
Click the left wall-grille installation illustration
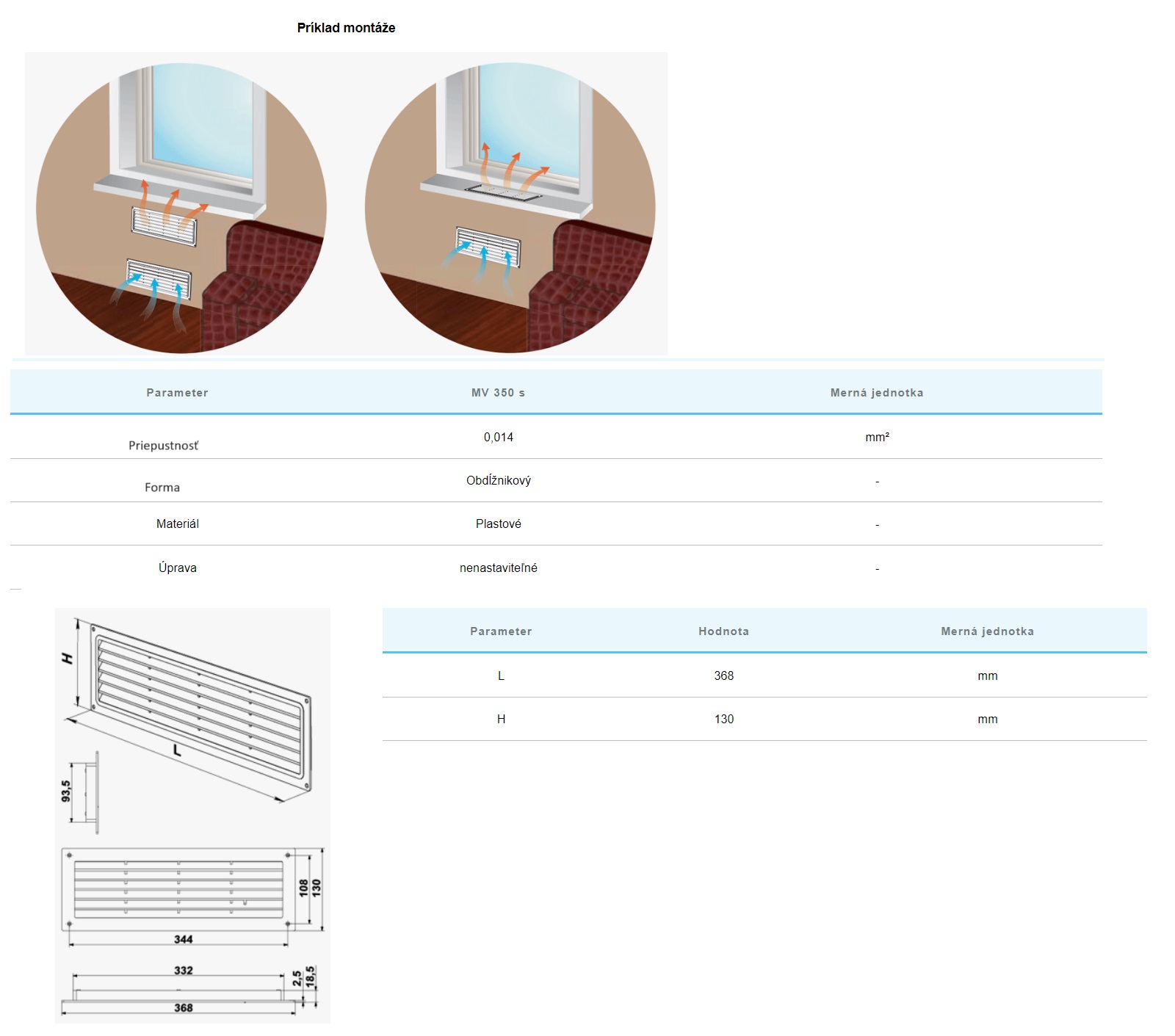[181, 207]
